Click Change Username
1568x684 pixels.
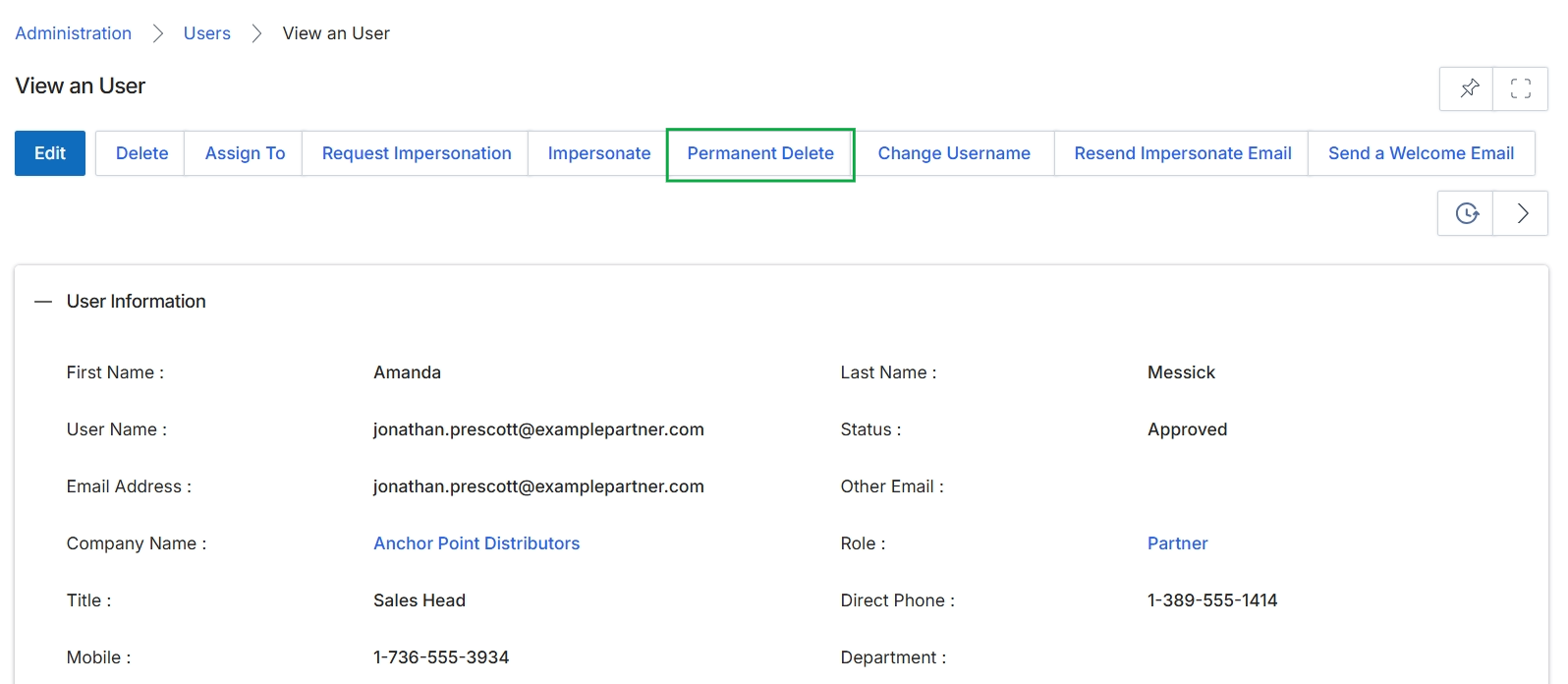click(954, 153)
